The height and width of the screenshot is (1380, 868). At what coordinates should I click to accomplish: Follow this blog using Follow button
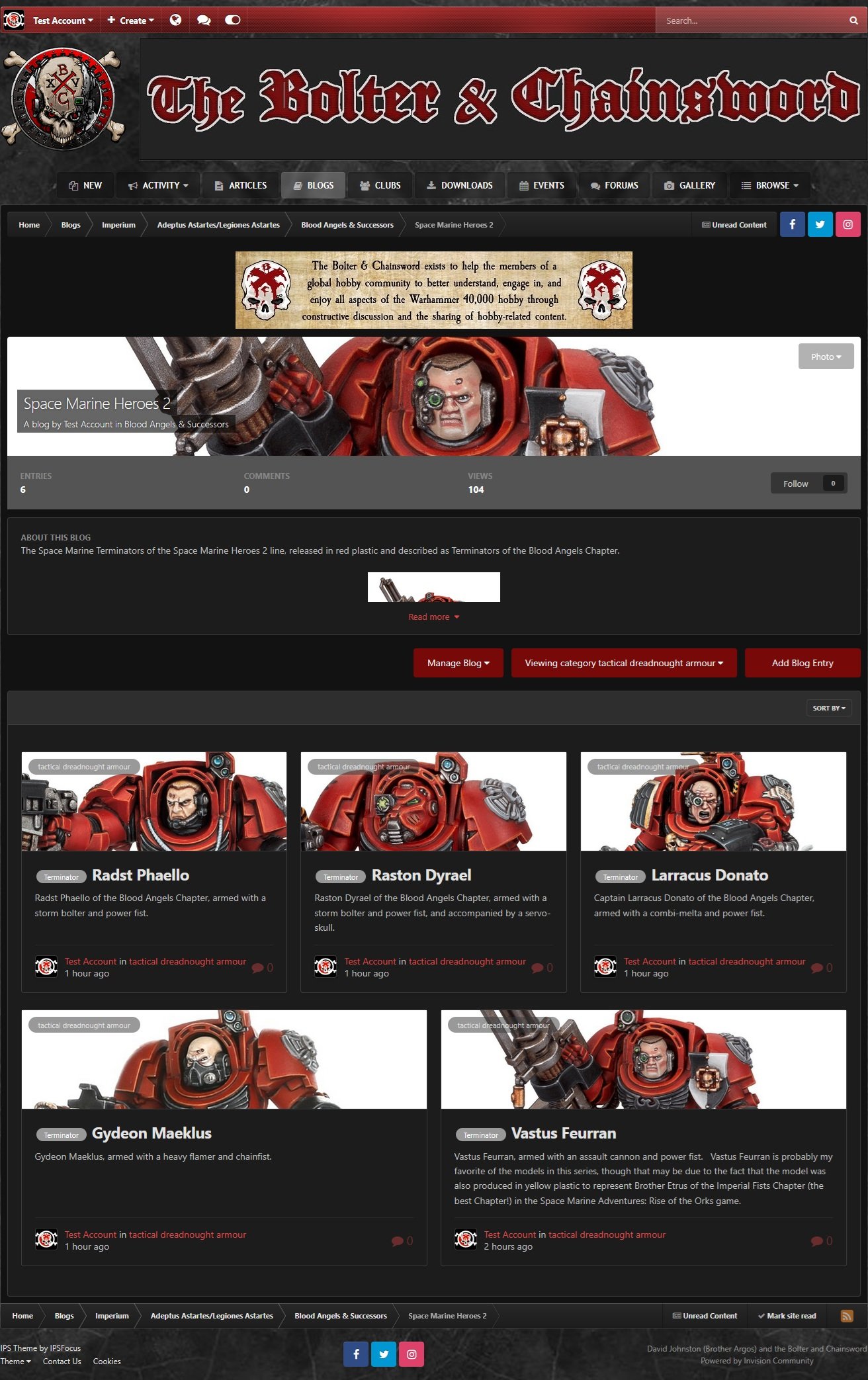[796, 484]
